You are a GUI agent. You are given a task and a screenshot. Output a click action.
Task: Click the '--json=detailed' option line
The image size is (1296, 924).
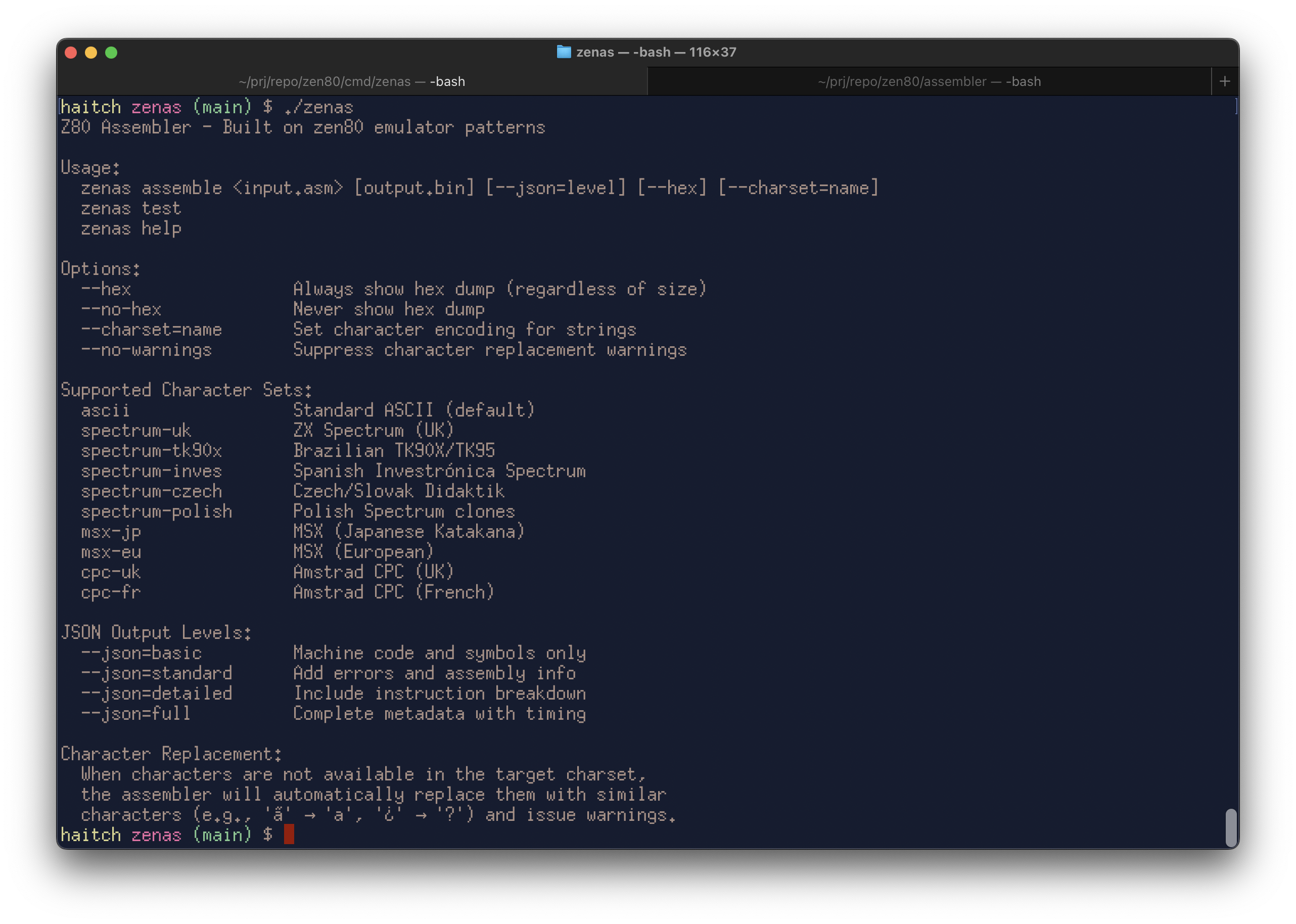157,693
